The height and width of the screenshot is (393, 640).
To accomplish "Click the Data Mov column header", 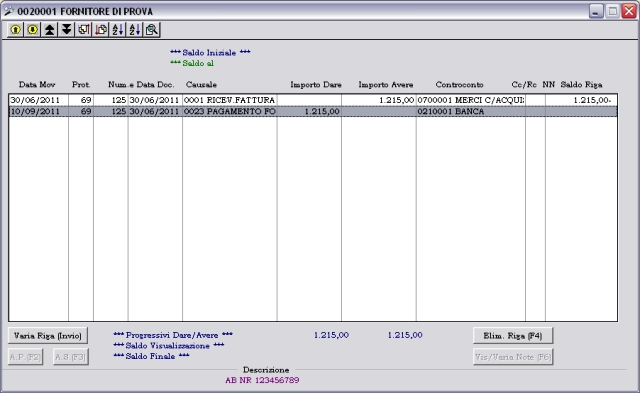I will 37,84.
